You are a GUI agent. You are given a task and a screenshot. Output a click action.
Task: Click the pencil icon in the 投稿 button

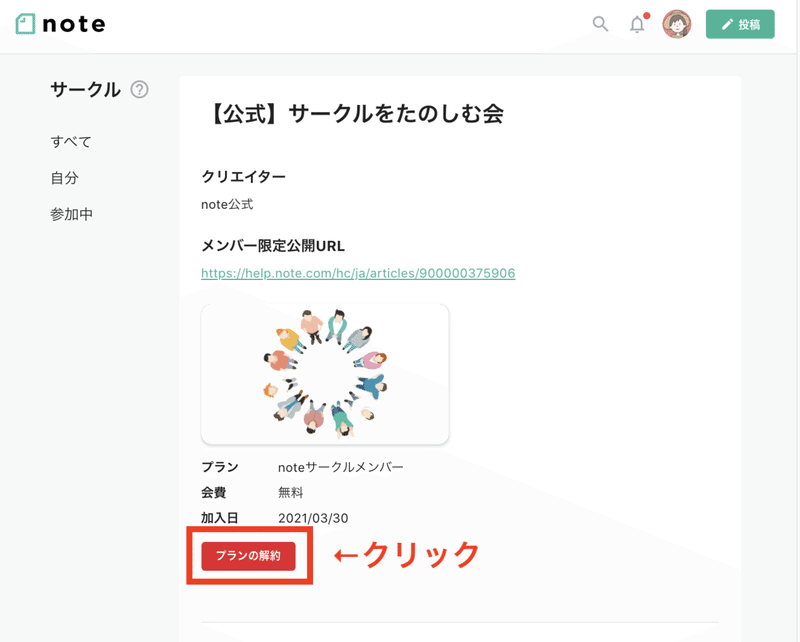pos(726,23)
